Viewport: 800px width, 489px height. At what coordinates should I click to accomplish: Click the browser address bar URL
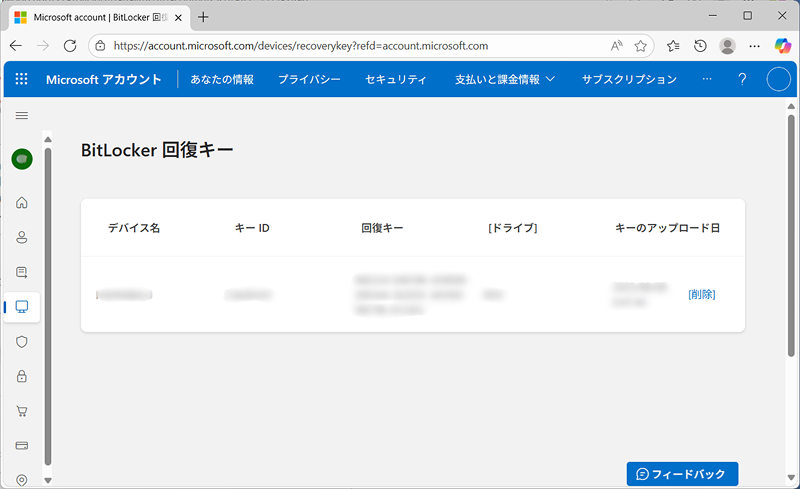pos(300,46)
